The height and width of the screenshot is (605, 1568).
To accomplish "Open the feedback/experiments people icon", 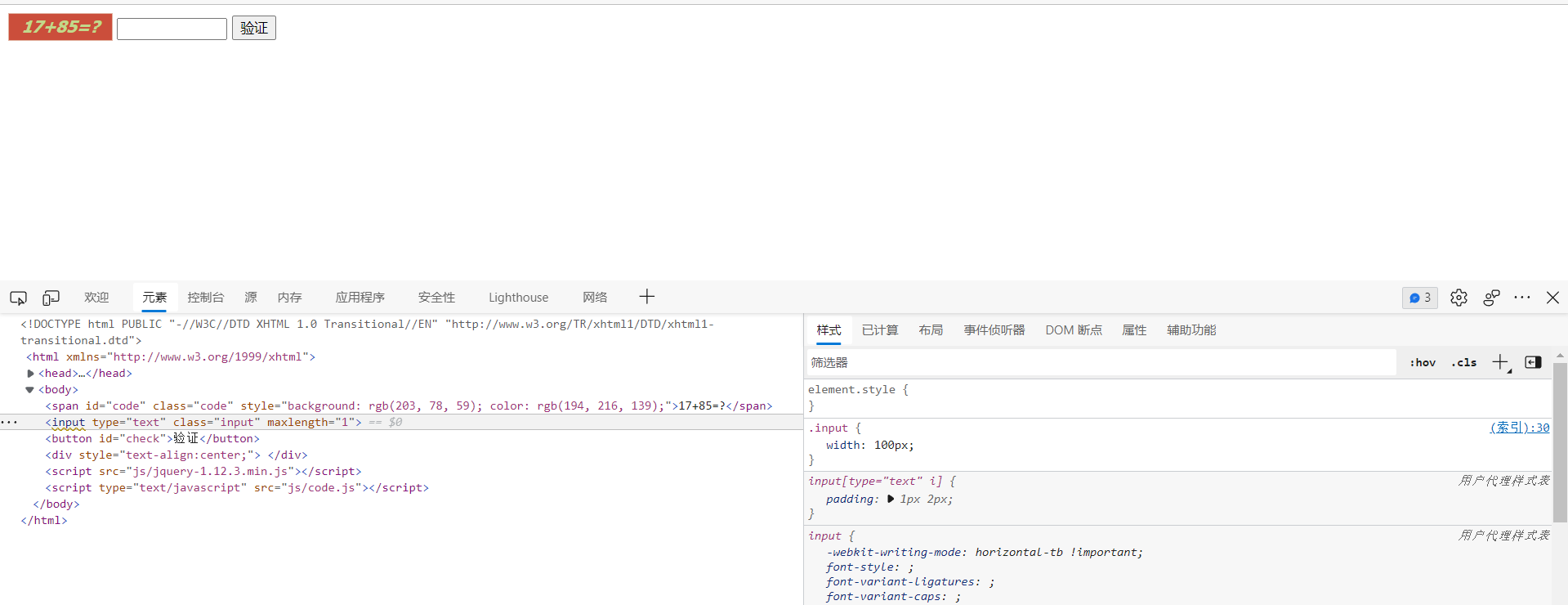I will pos(1491,298).
